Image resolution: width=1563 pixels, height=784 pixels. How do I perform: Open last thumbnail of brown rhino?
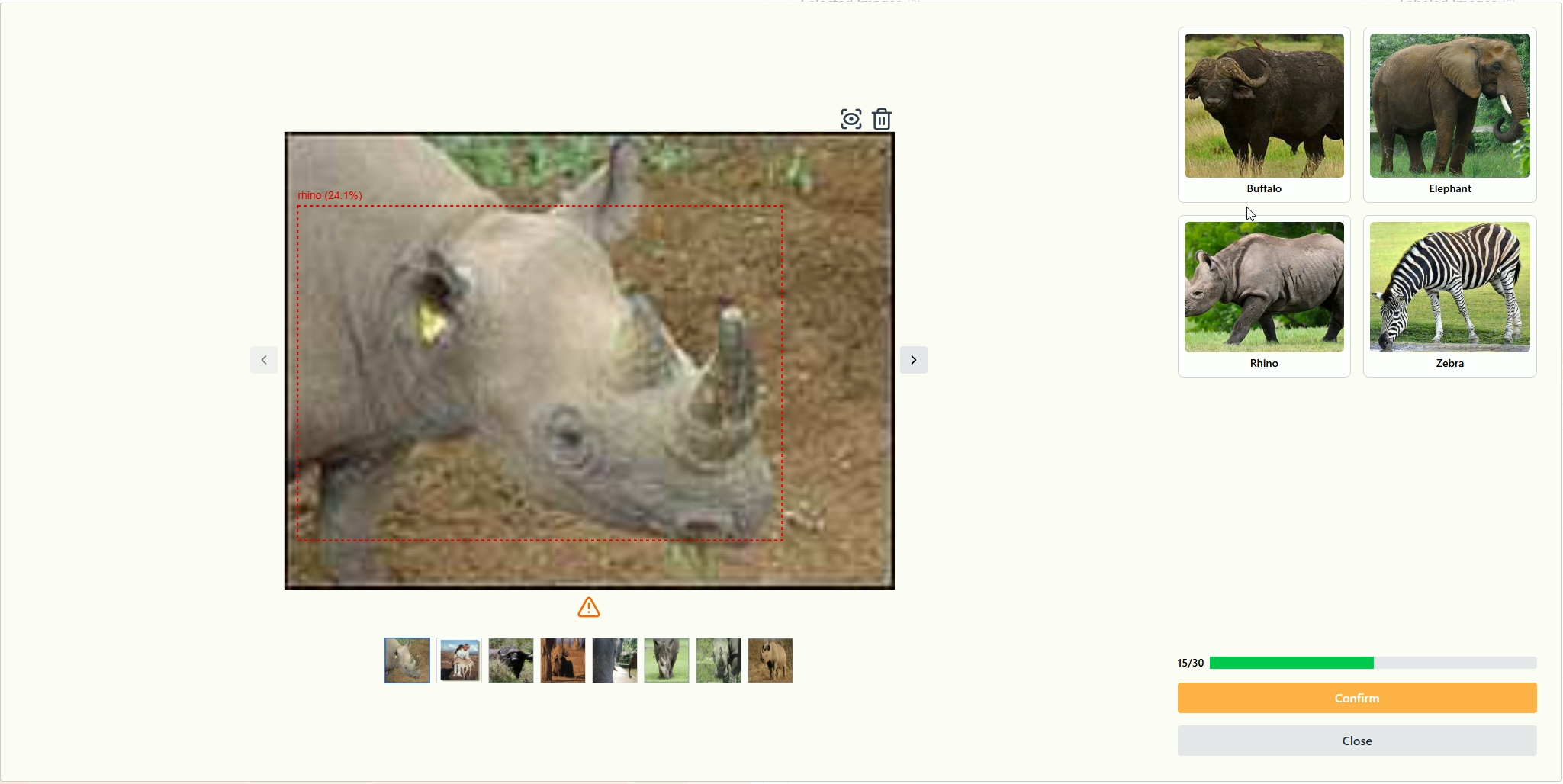(x=770, y=660)
